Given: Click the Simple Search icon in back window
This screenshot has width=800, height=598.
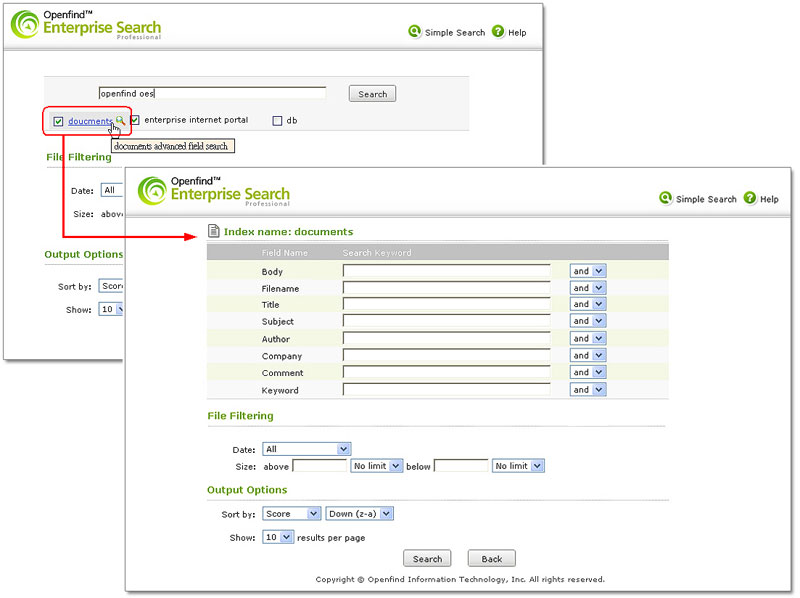Looking at the screenshot, I should 415,32.
